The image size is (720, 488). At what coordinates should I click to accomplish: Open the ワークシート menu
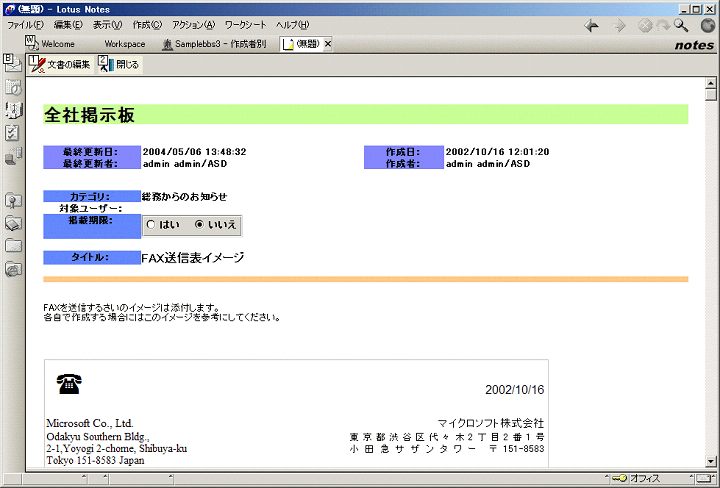(246, 25)
